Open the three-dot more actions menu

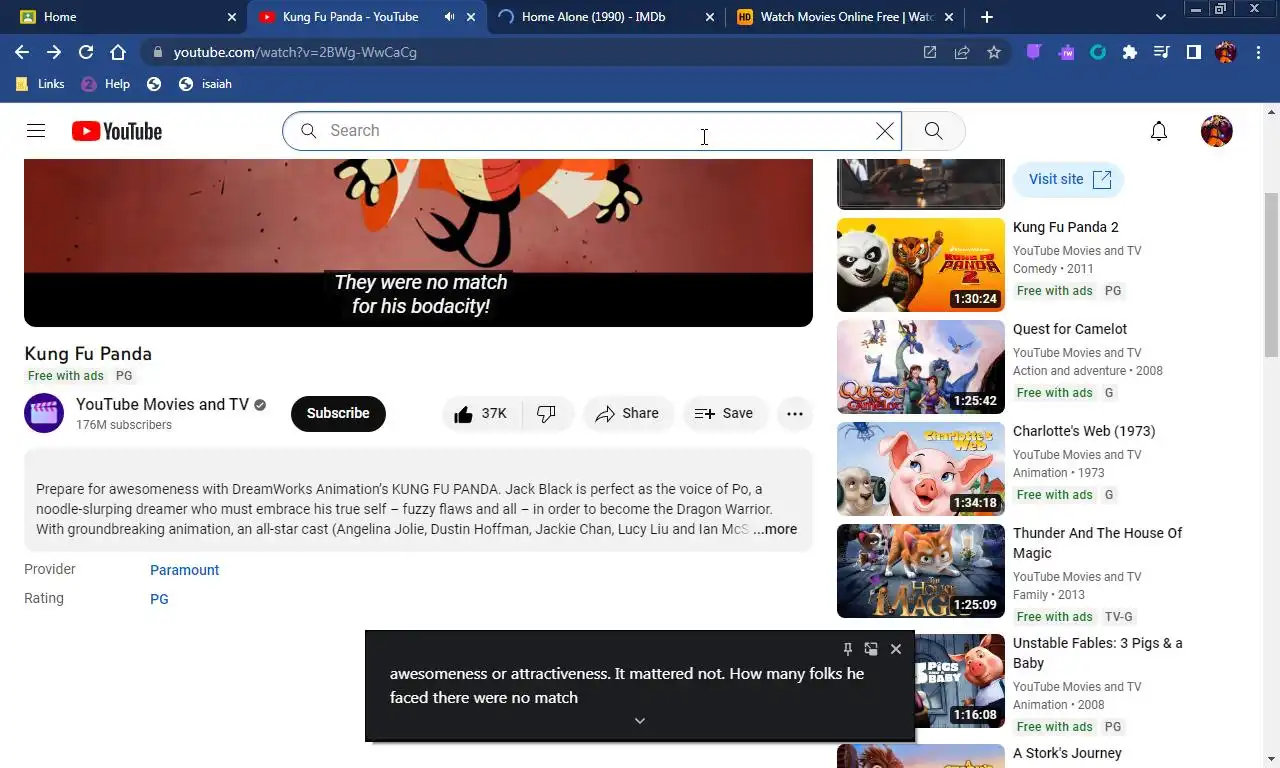coord(795,414)
